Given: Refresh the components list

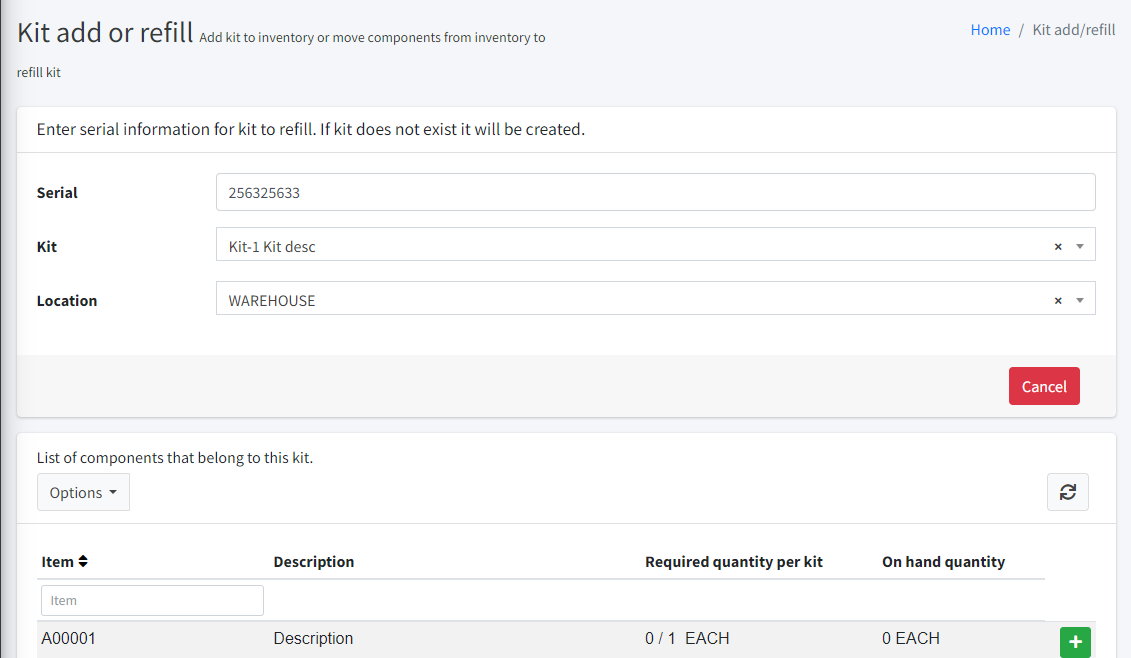Looking at the screenshot, I should (1067, 492).
